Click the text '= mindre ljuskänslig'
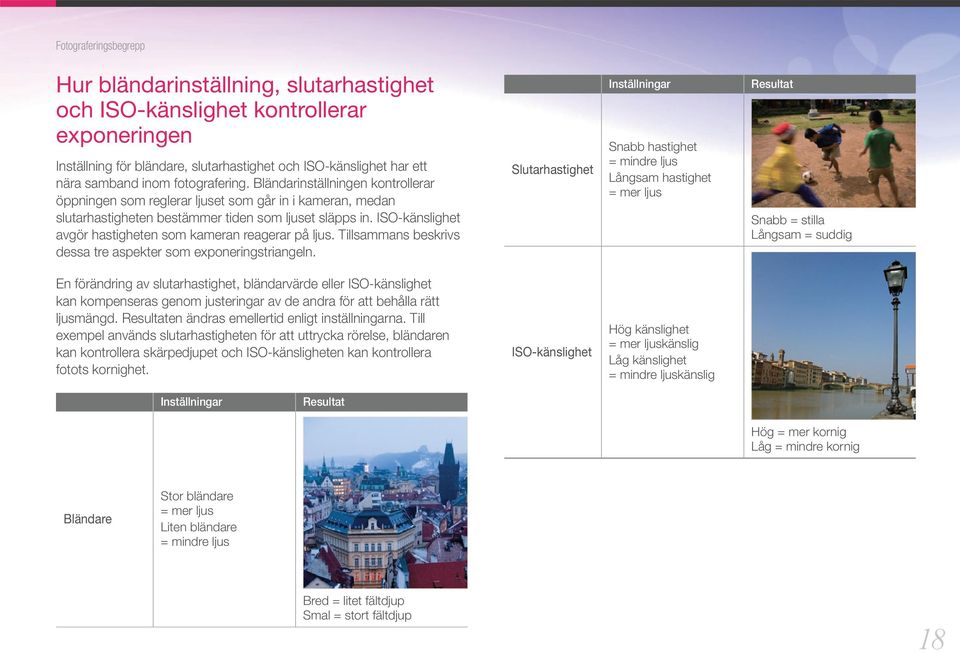Viewport: 960px width, 653px height. 661,375
